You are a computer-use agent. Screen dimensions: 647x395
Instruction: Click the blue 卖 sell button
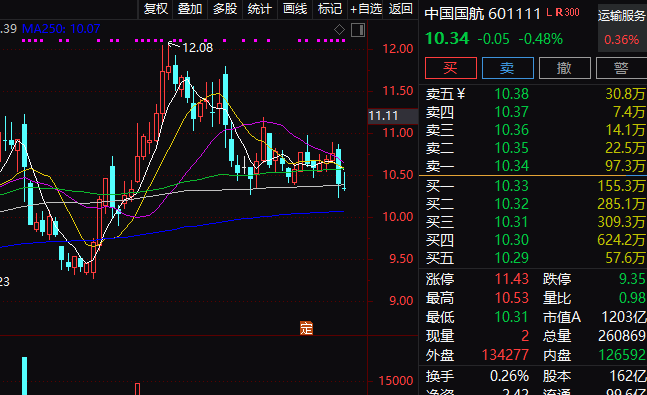pos(508,68)
